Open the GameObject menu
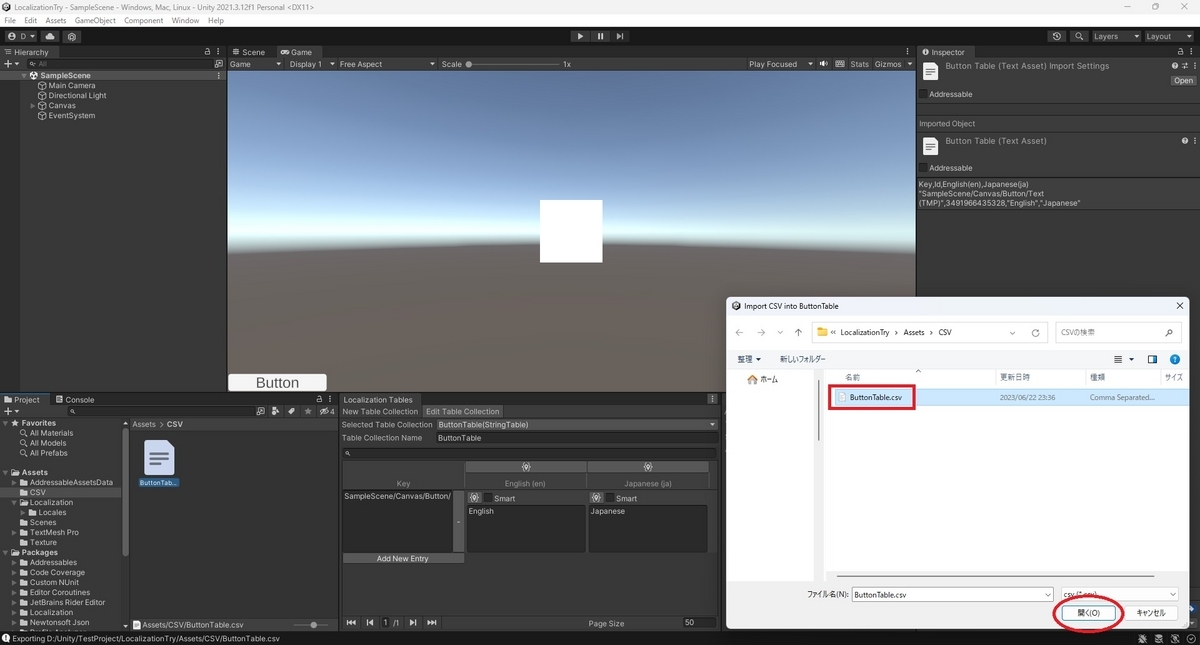Image resolution: width=1200 pixels, height=645 pixels. click(95, 20)
